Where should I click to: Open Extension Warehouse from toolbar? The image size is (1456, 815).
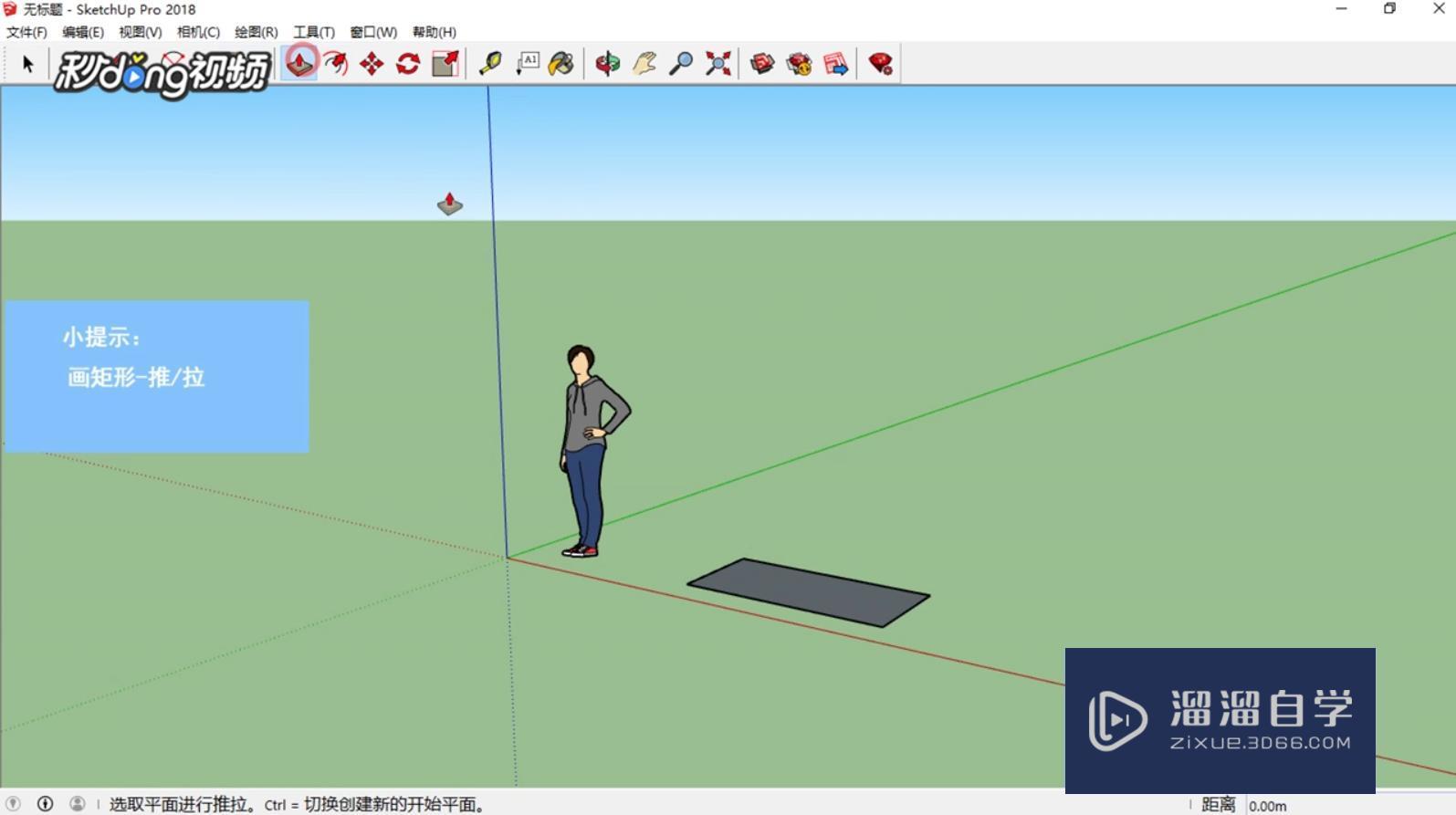[799, 63]
